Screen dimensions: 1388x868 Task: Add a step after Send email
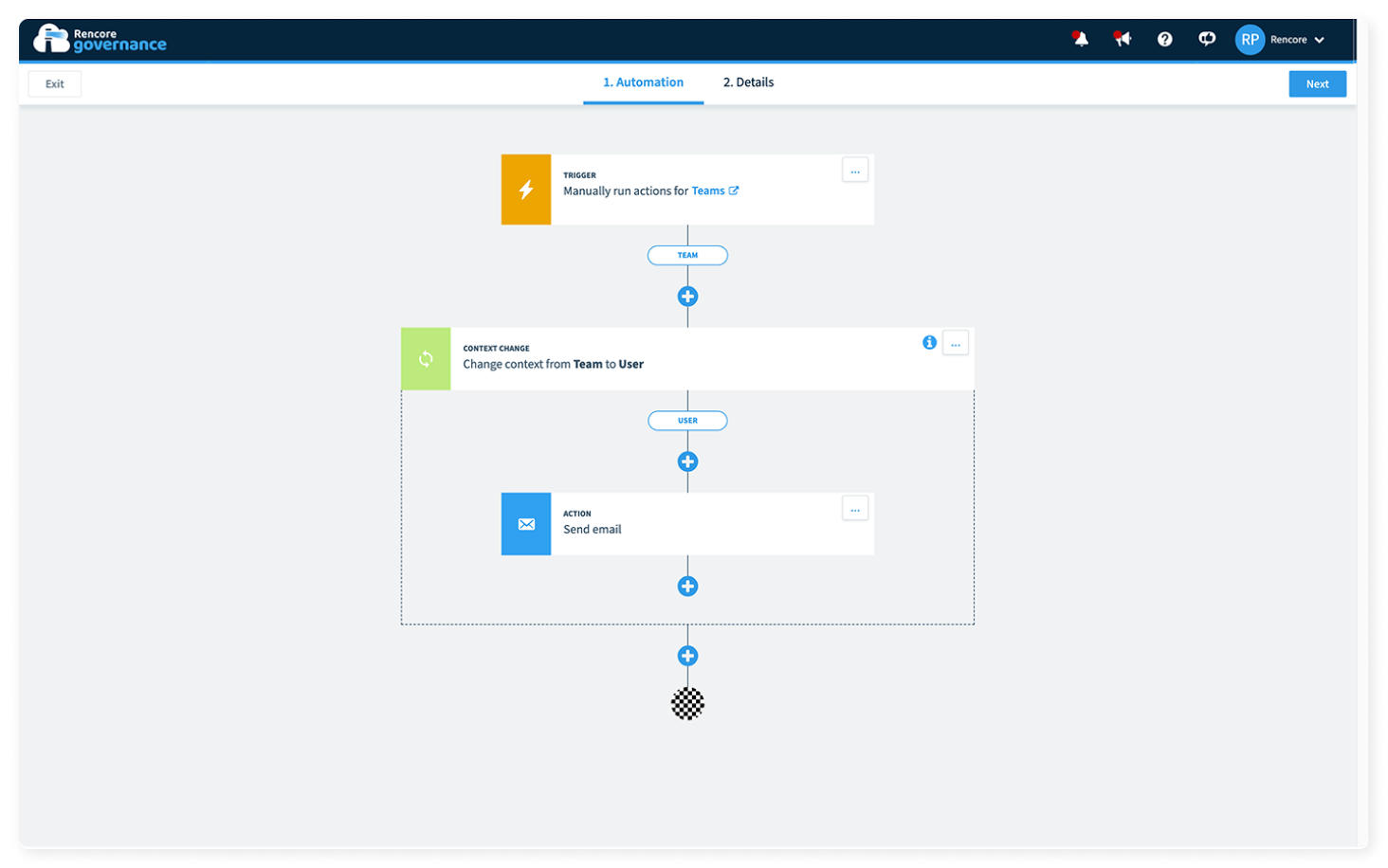point(687,586)
